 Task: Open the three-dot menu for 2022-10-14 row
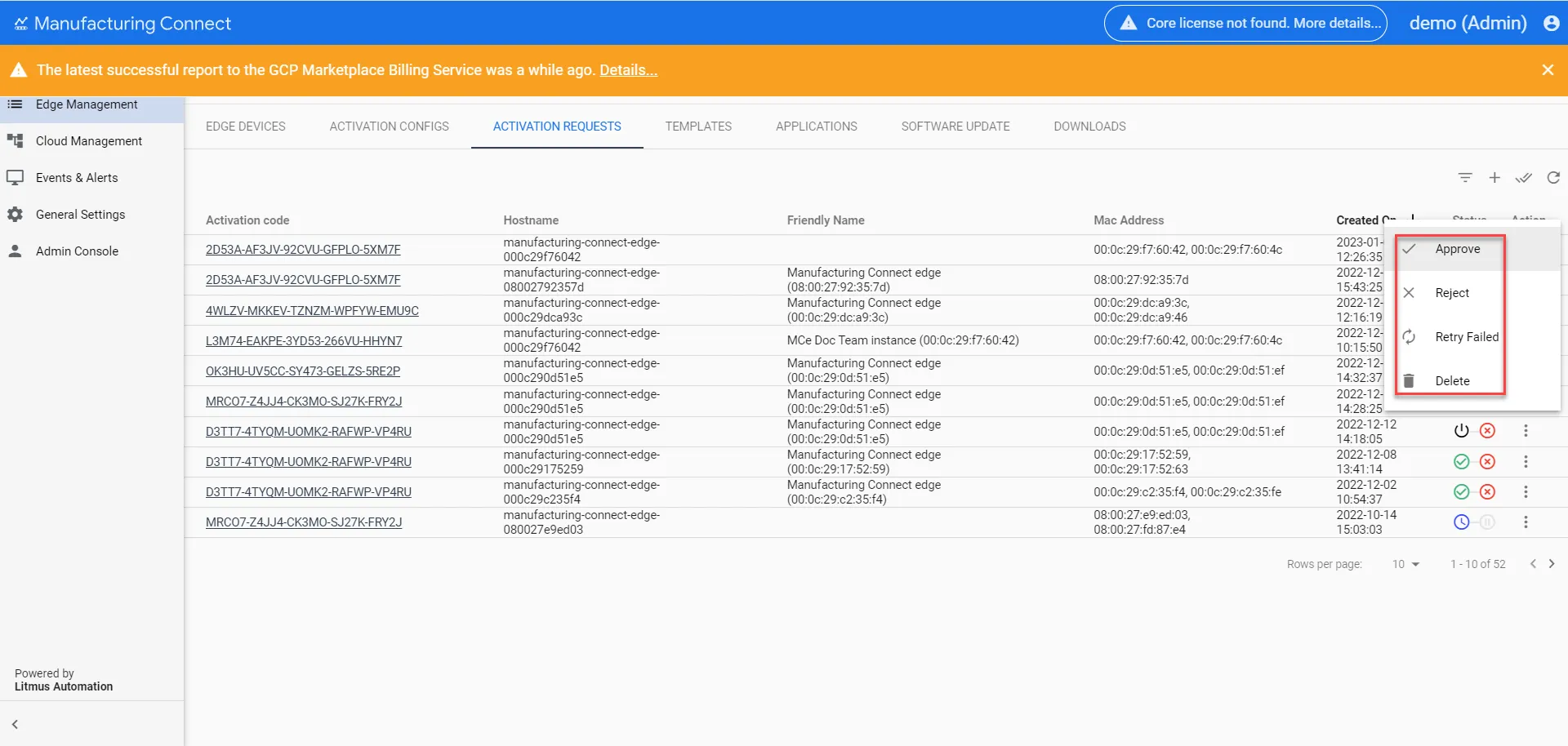pos(1526,522)
